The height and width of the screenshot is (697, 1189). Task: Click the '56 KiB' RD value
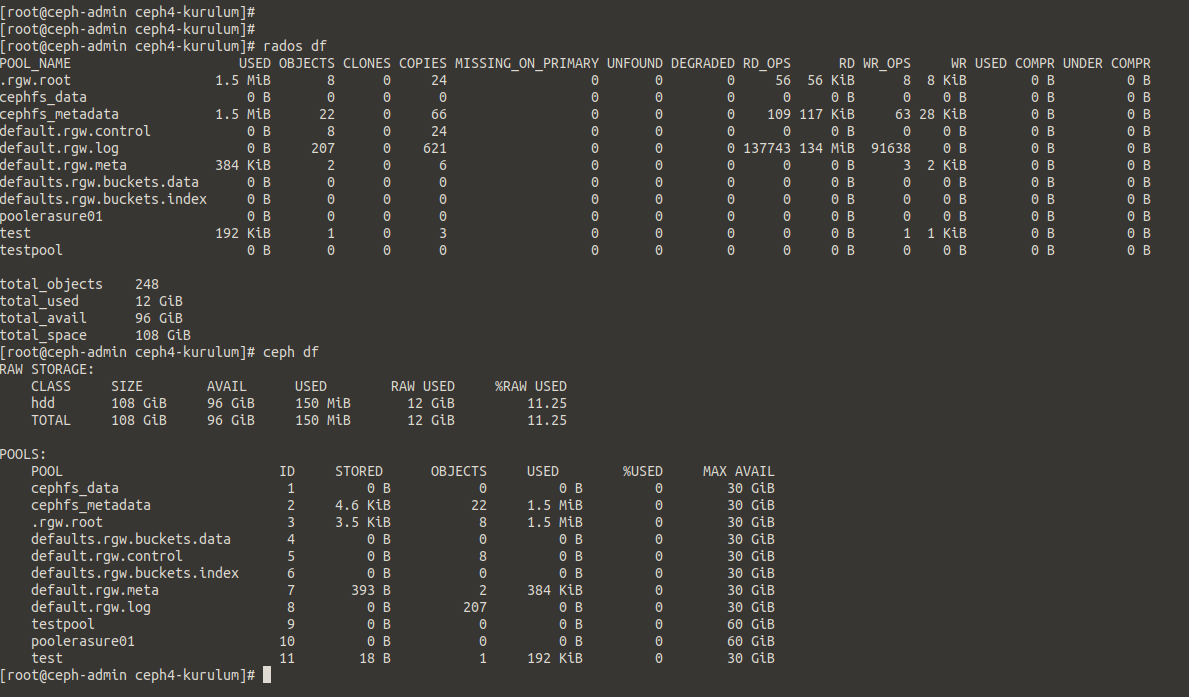(x=830, y=80)
